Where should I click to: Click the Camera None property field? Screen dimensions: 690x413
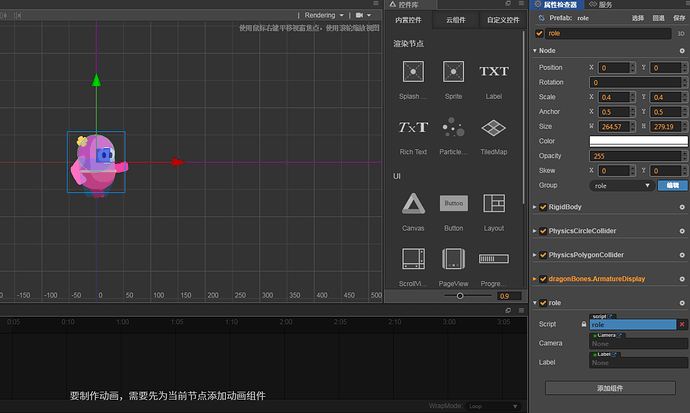[638, 344]
